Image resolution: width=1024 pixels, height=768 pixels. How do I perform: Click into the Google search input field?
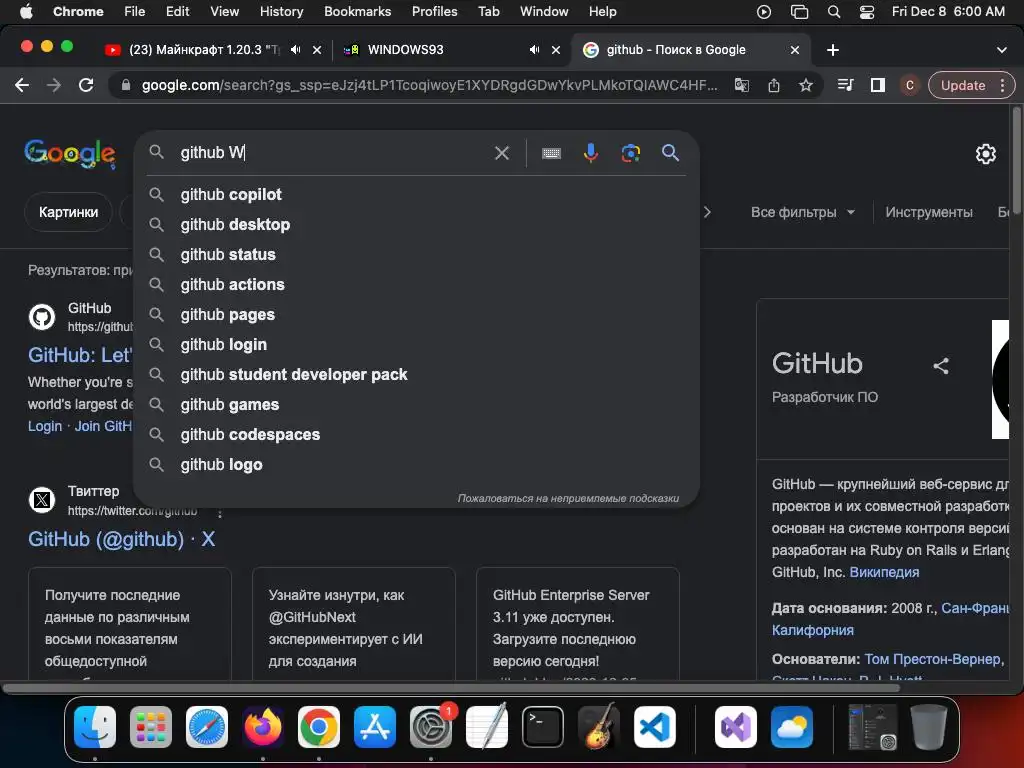[x=333, y=153]
